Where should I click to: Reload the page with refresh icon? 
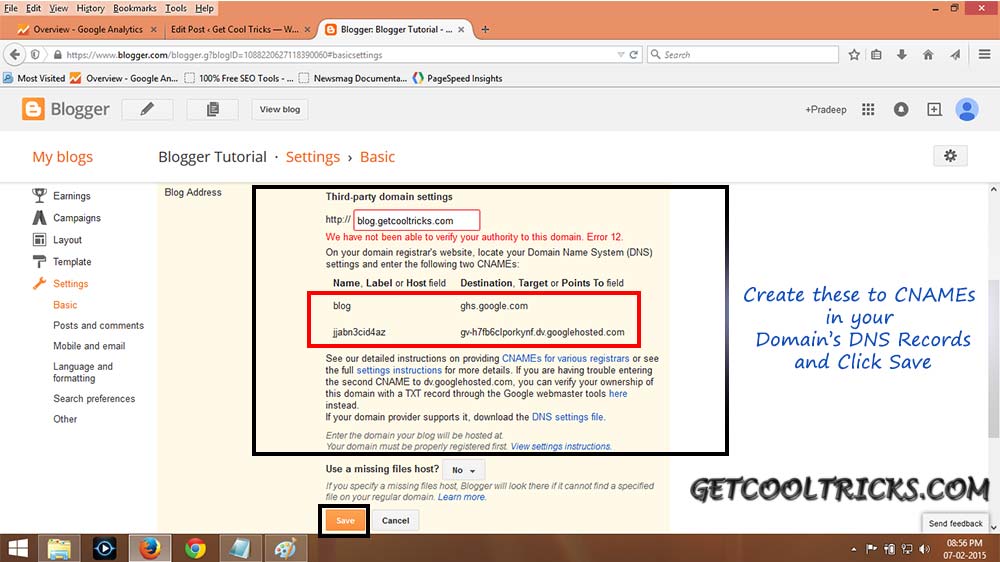[633, 55]
